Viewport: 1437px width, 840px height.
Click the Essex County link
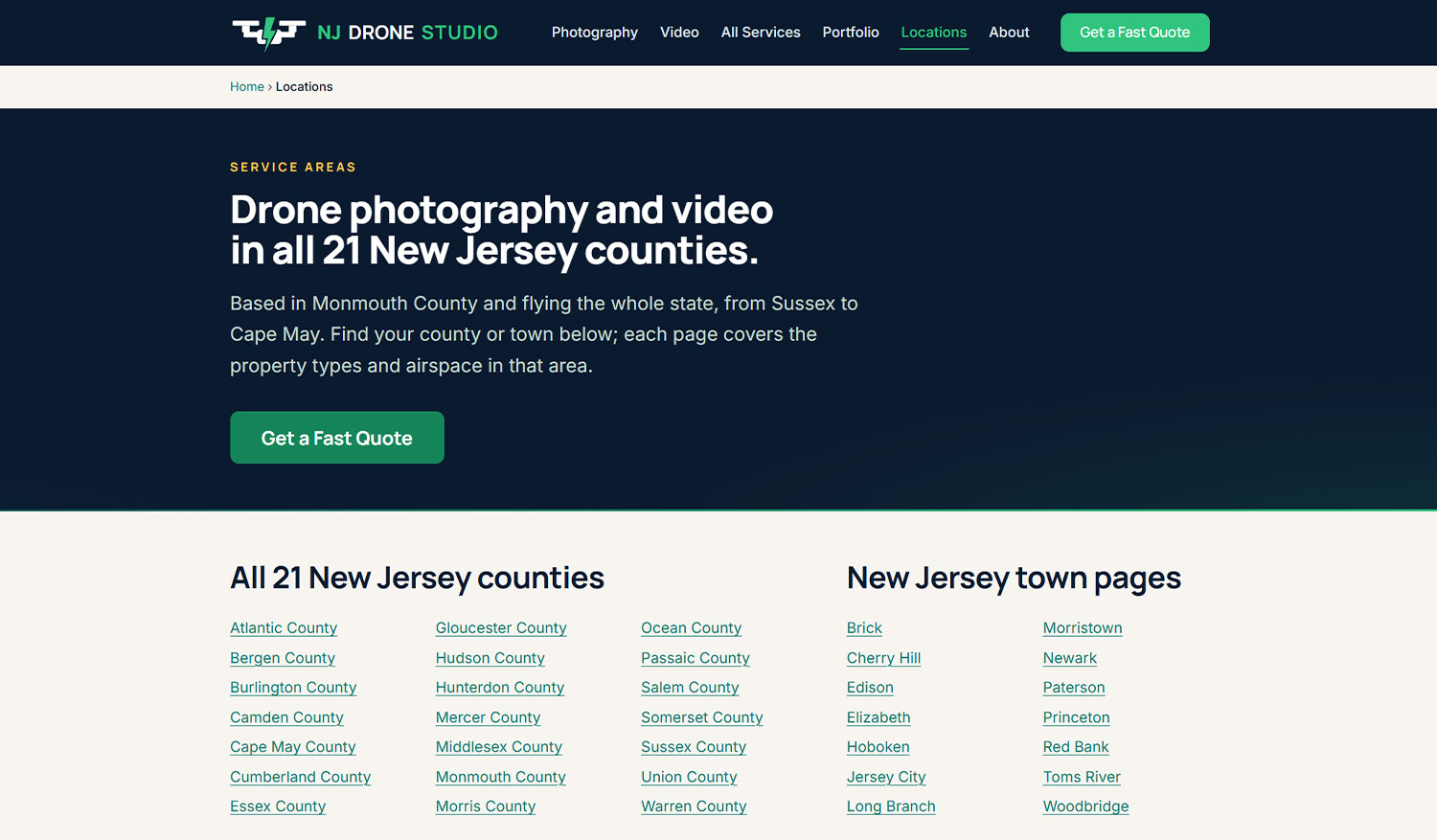[x=278, y=806]
